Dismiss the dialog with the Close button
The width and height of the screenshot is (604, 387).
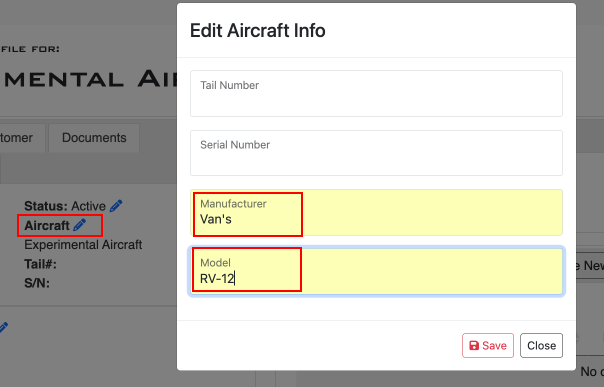(x=541, y=345)
